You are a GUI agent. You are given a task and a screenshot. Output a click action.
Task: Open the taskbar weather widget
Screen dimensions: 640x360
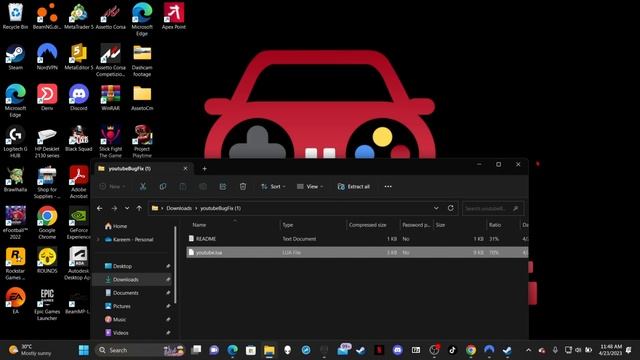tap(31, 350)
